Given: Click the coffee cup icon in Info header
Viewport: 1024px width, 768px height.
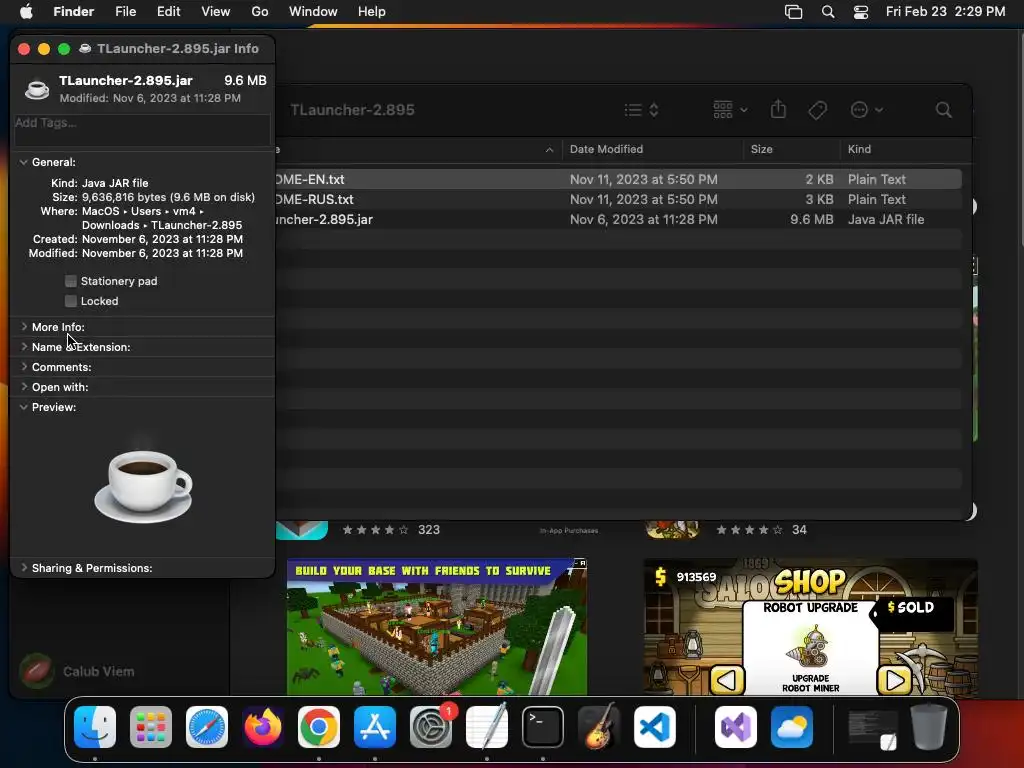Looking at the screenshot, I should point(37,89).
